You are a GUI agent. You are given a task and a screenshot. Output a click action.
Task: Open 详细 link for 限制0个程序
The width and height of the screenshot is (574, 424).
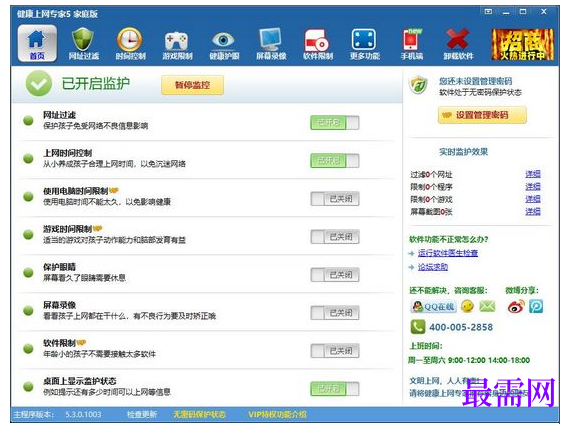click(x=533, y=186)
